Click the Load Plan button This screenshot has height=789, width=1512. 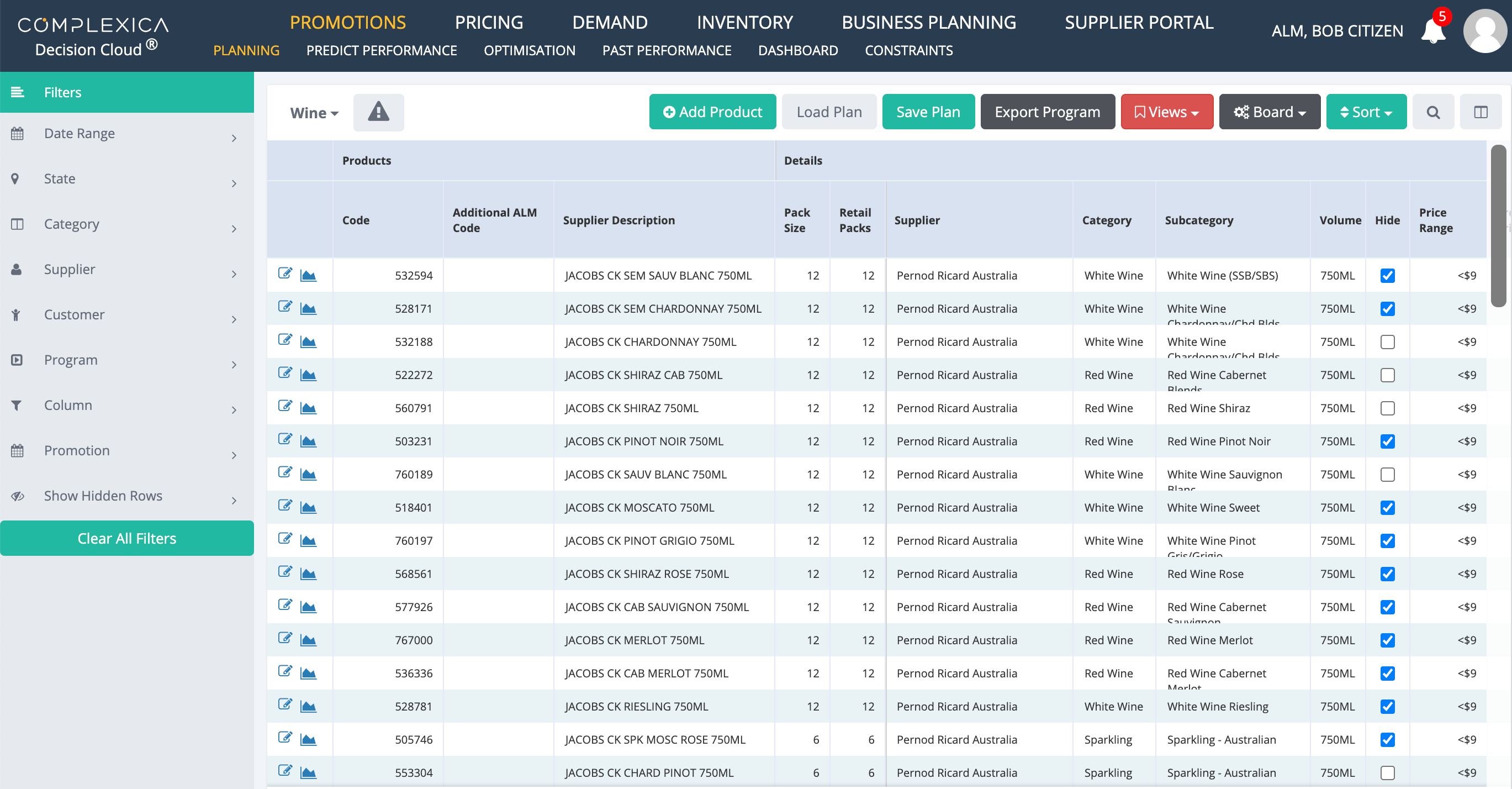(829, 112)
